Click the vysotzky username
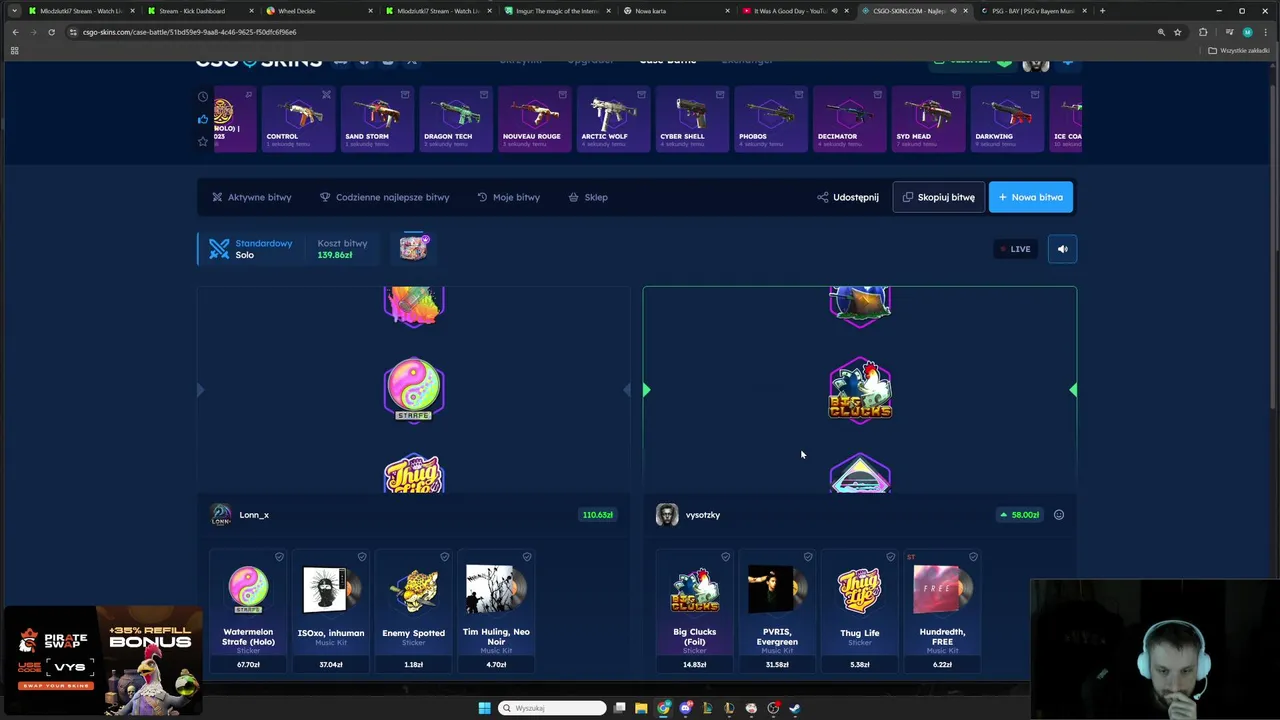 (703, 515)
